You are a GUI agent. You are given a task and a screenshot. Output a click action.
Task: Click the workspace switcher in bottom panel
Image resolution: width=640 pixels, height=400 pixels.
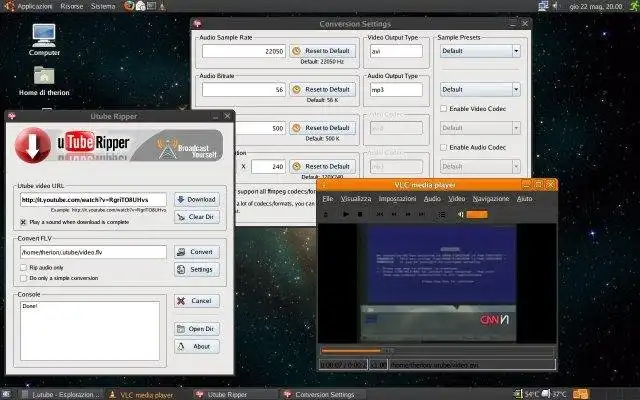(581, 394)
